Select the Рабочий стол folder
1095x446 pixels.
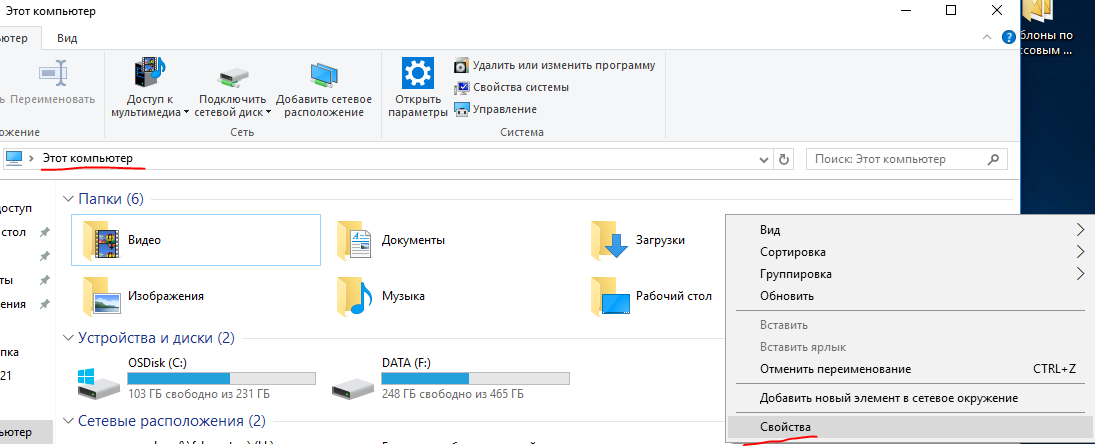654,296
